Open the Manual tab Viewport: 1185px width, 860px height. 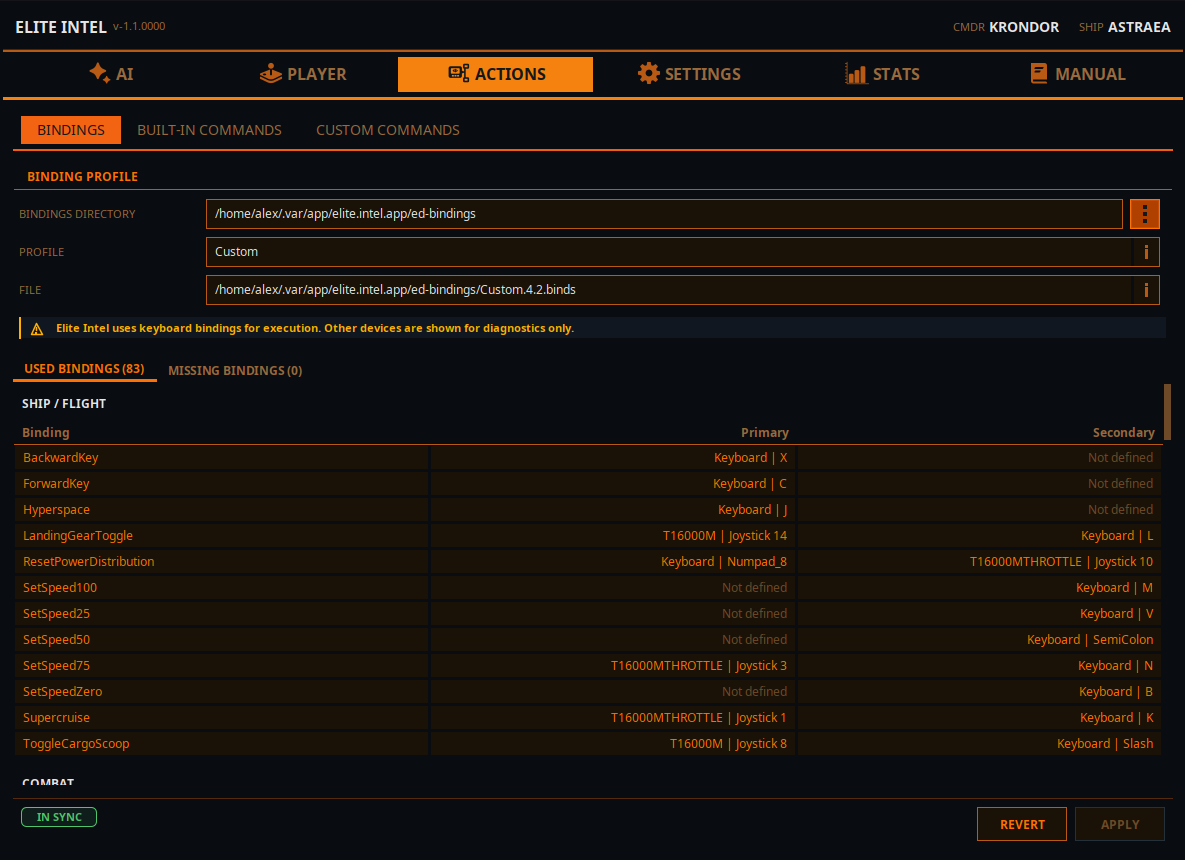[x=1078, y=74]
